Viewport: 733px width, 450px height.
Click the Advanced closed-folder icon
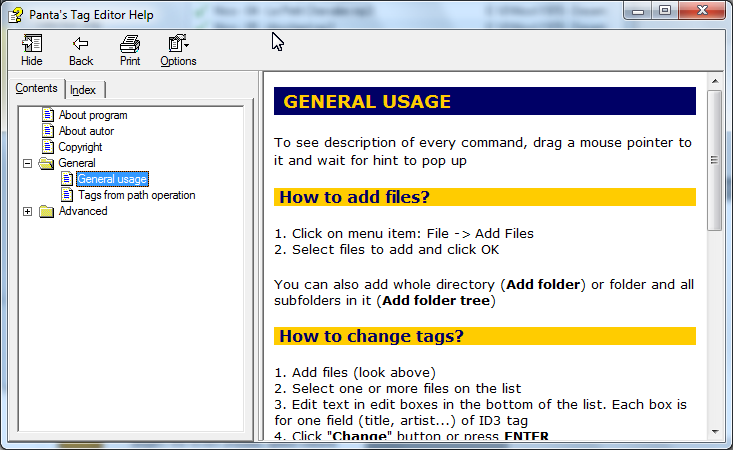pos(46,211)
